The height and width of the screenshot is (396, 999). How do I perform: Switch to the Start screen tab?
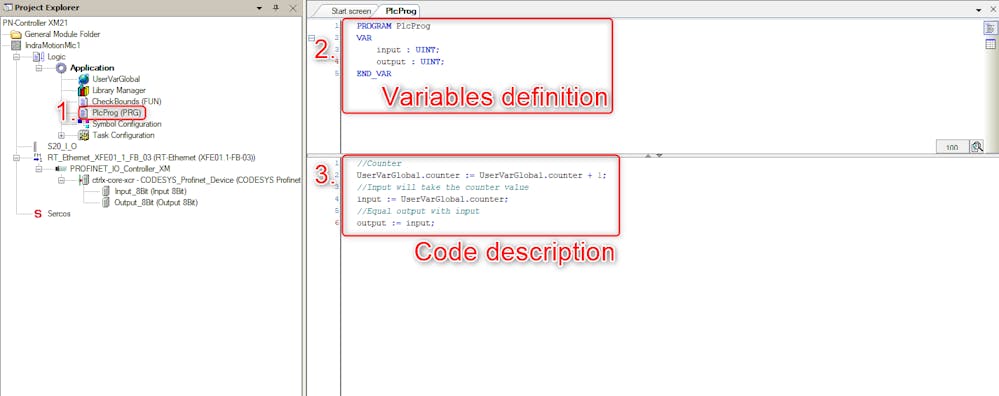pyautogui.click(x=350, y=11)
